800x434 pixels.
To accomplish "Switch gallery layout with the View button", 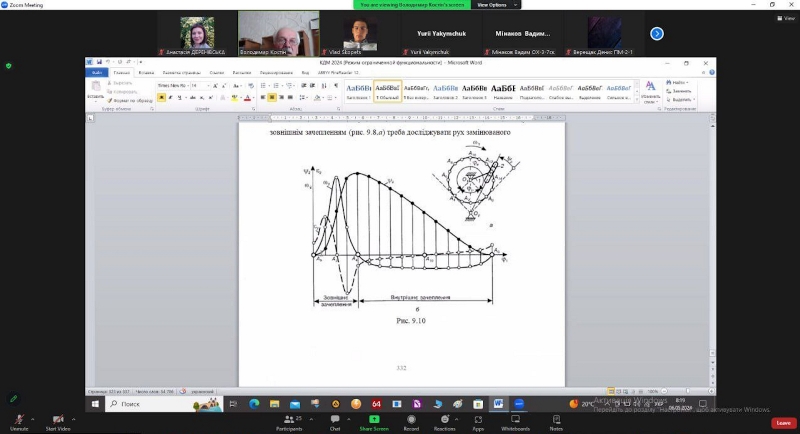I will coord(784,18).
